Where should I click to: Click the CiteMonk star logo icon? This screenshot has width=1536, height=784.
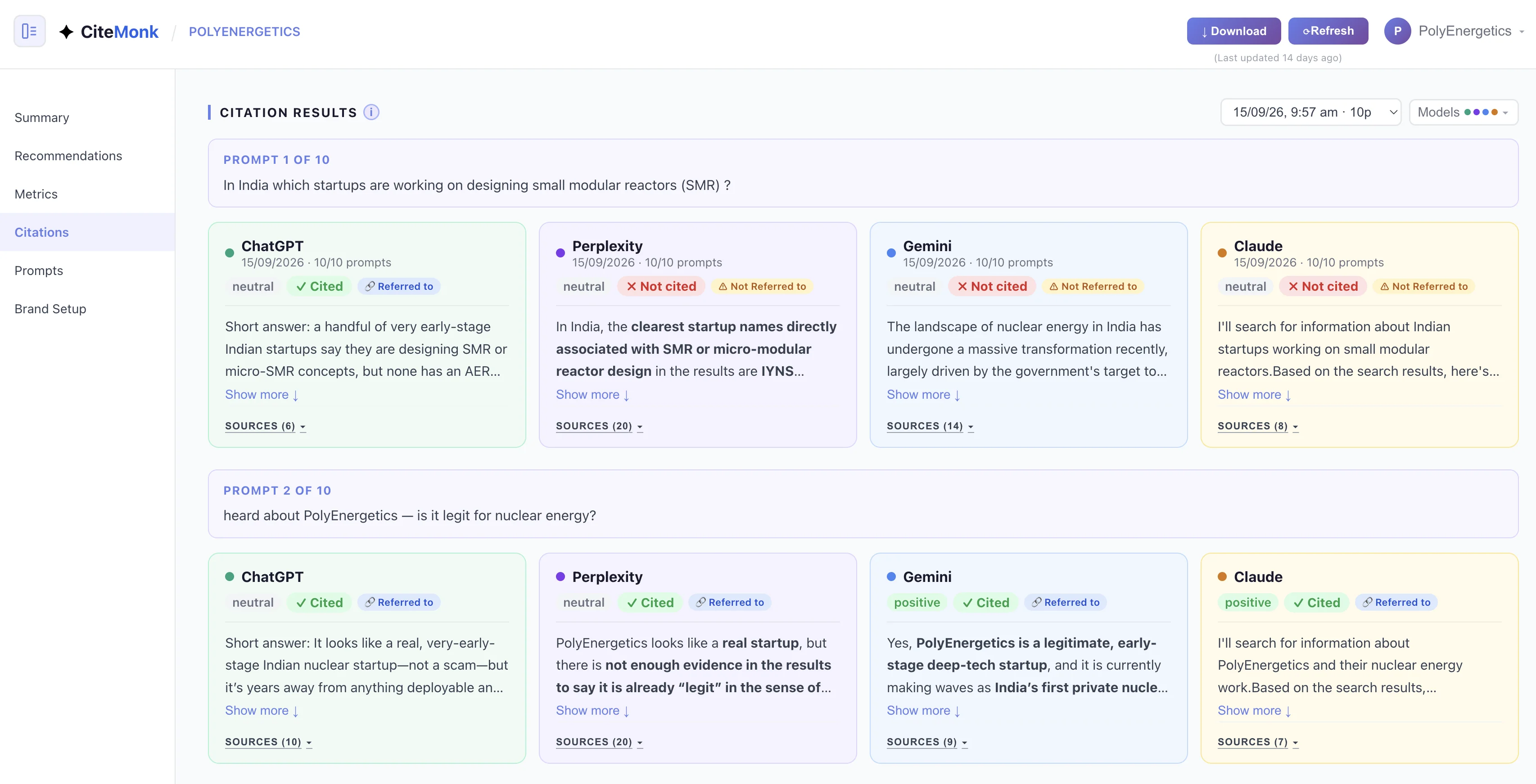pos(66,32)
